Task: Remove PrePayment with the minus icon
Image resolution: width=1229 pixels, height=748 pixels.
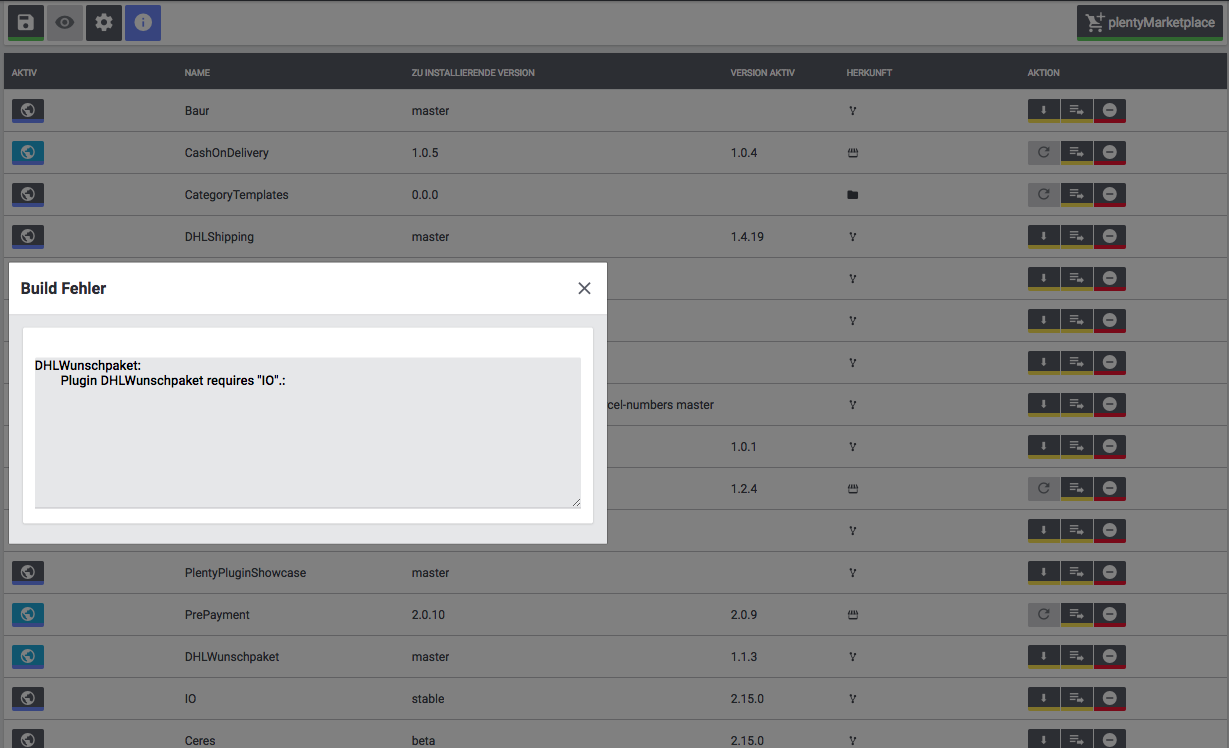Action: 1110,615
